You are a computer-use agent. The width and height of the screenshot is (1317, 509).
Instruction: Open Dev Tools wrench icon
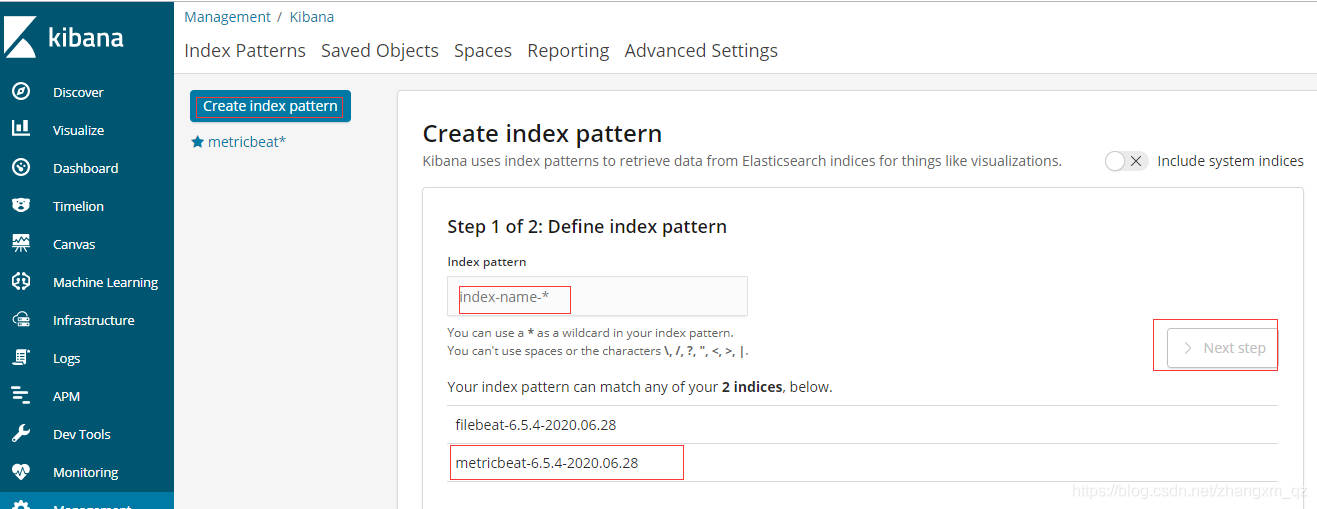coord(21,434)
